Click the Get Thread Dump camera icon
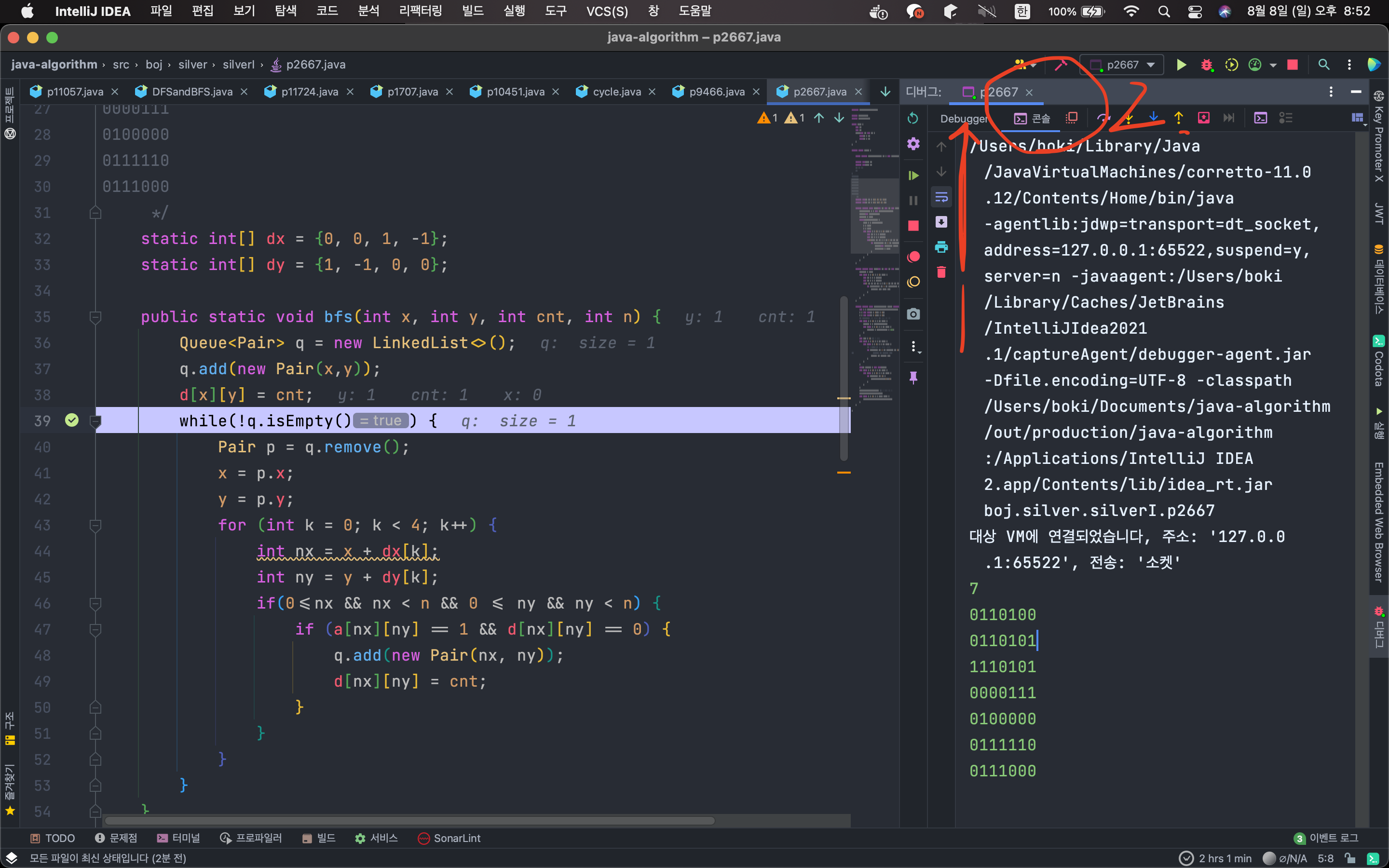Viewport: 1389px width, 868px height. point(913,314)
